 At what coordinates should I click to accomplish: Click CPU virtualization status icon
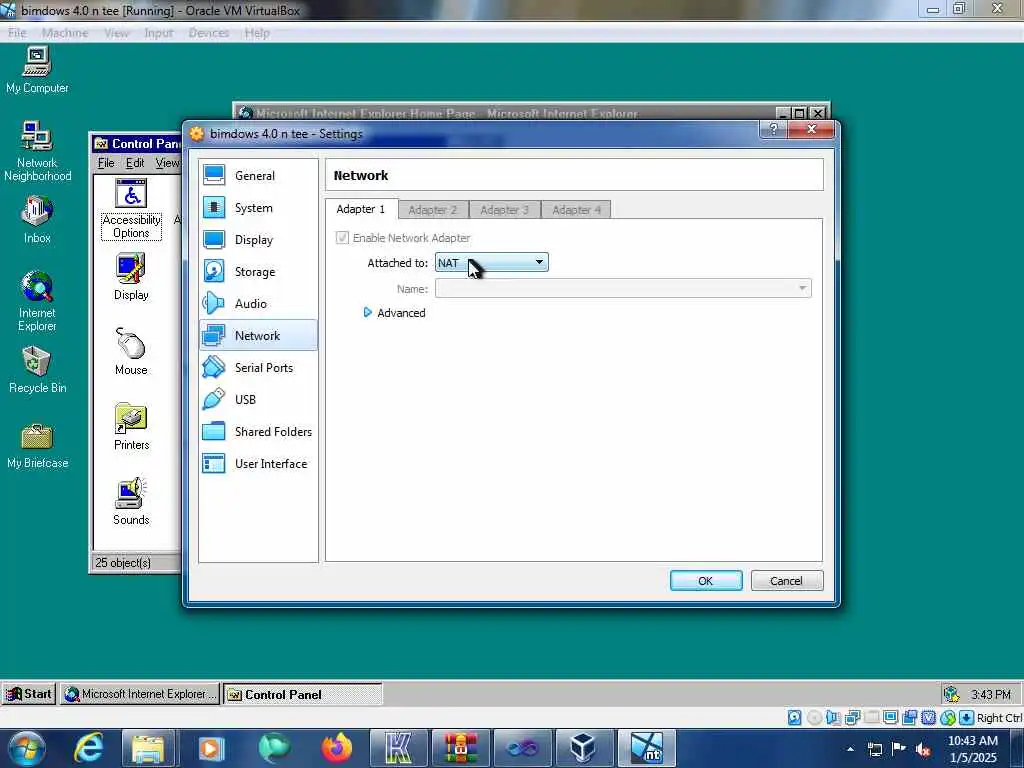[x=929, y=718]
